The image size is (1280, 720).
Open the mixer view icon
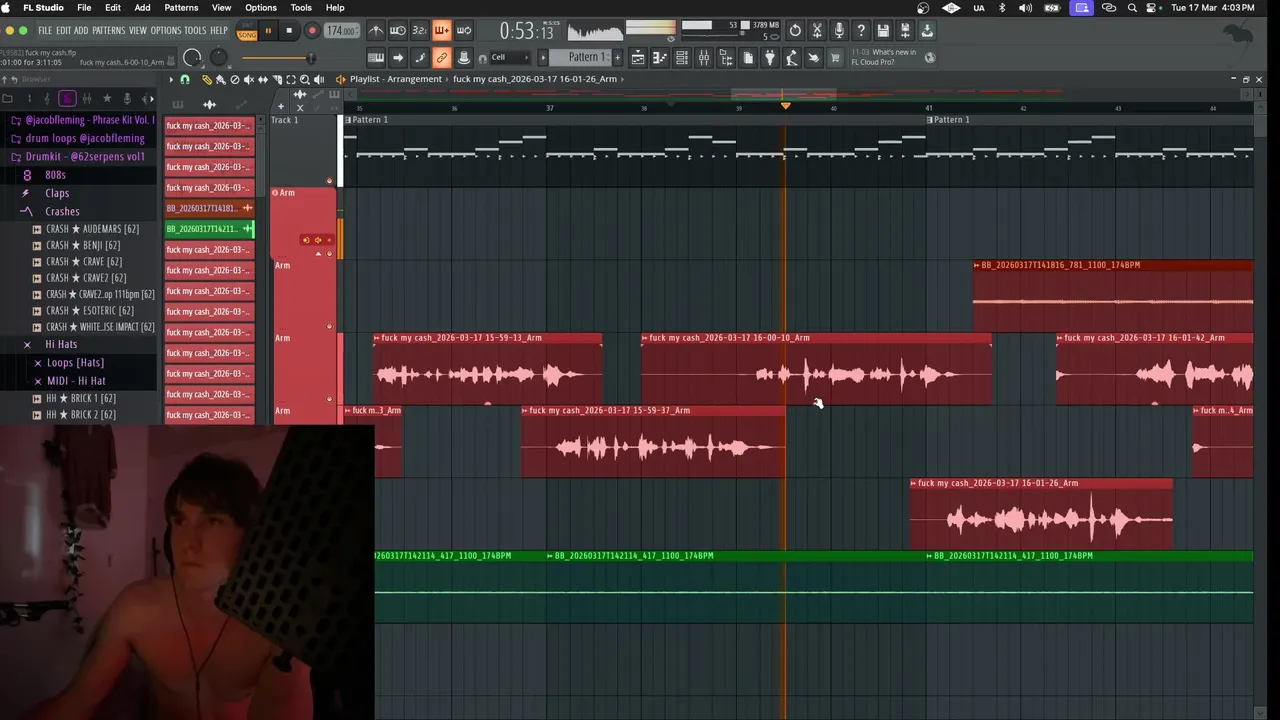click(704, 58)
